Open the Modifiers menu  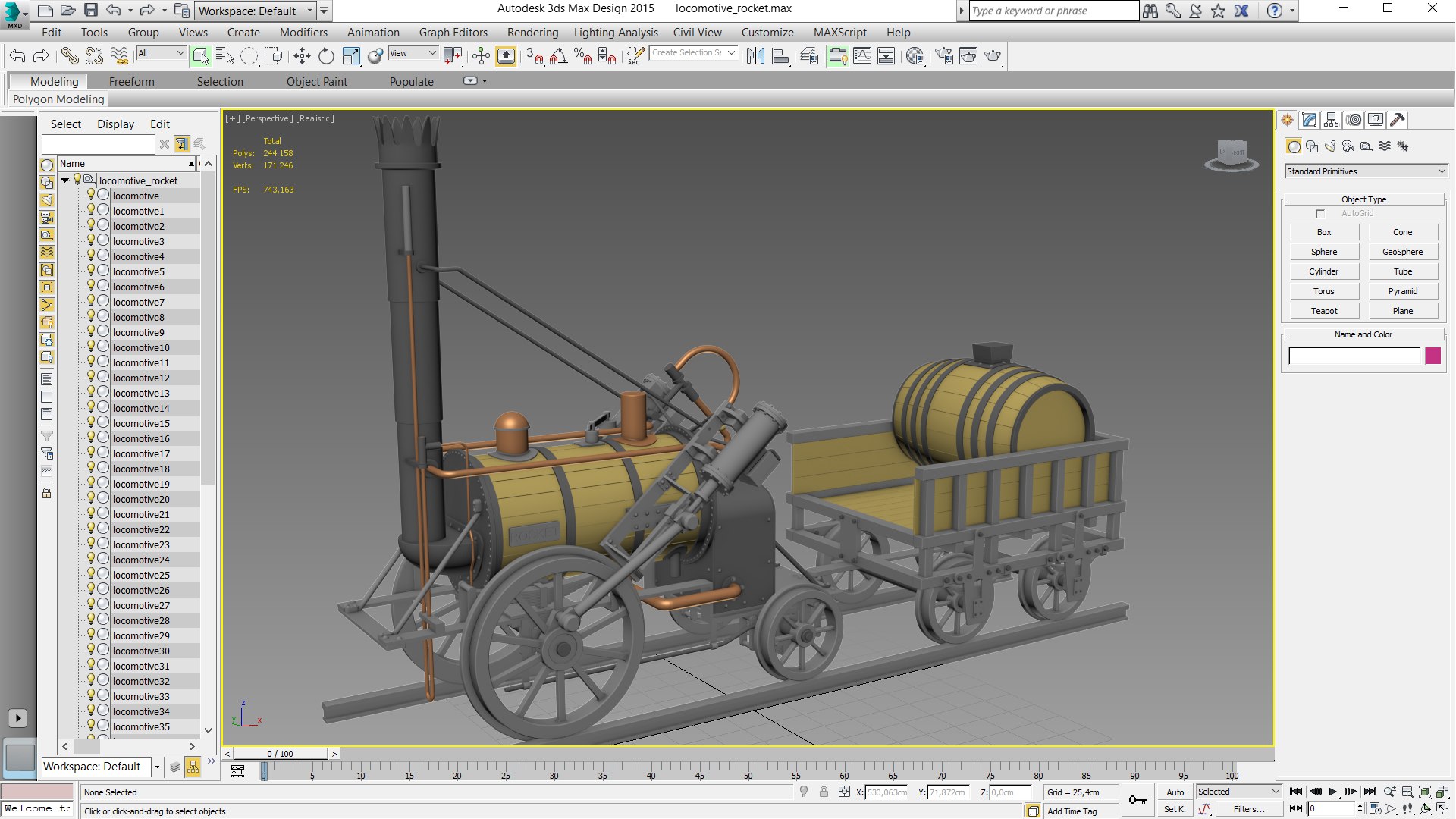coord(303,33)
